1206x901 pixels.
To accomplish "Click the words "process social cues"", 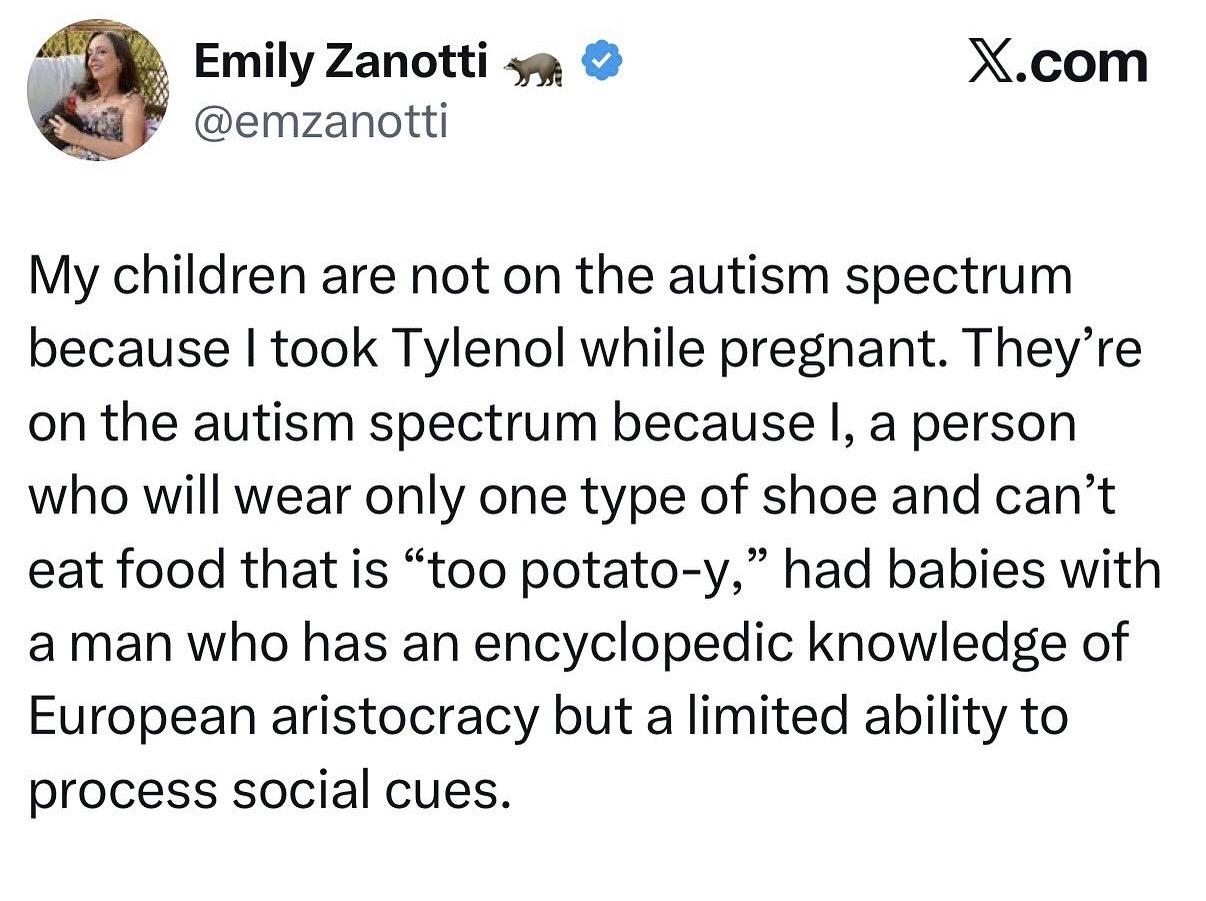I will [262, 791].
